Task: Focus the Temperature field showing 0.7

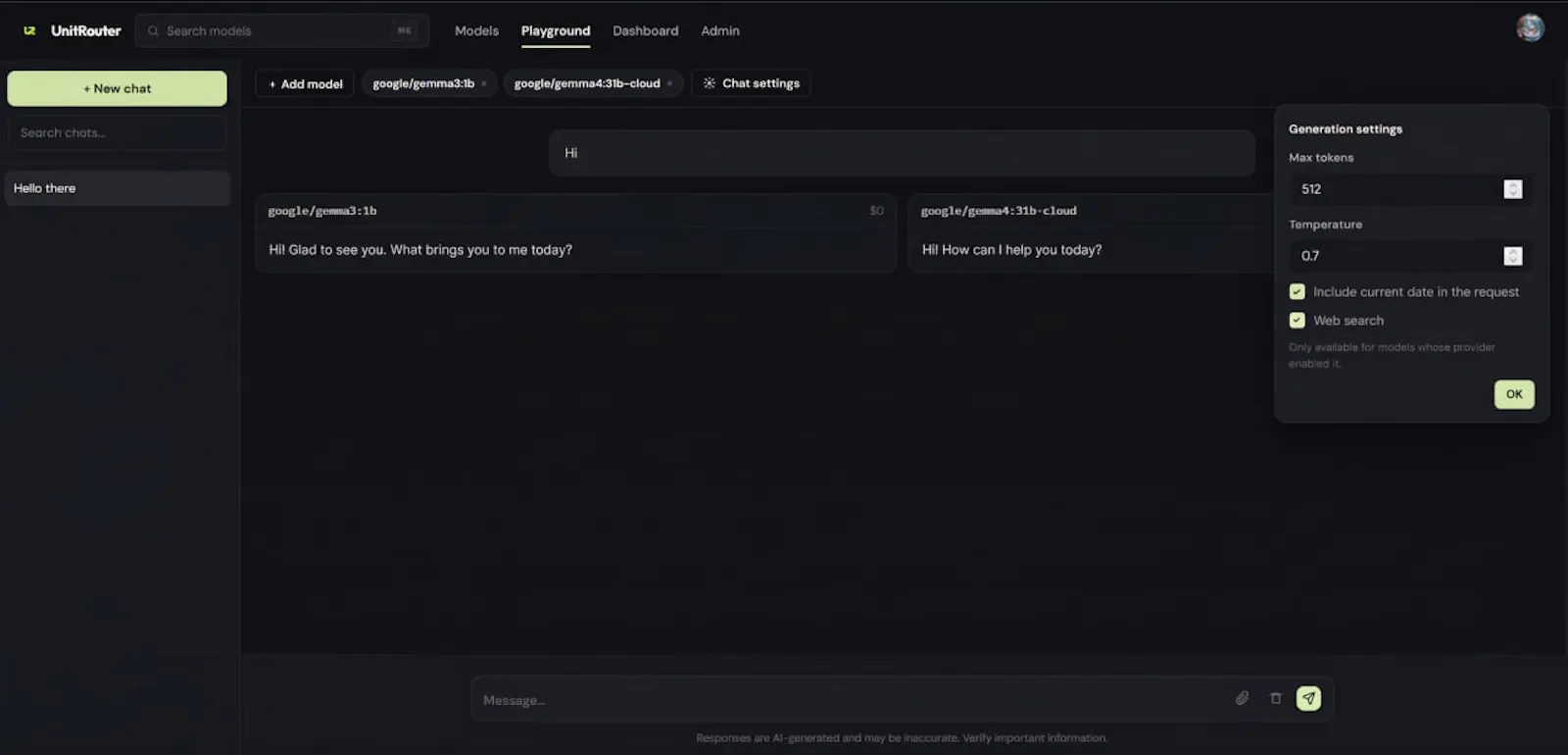Action: (1411, 256)
